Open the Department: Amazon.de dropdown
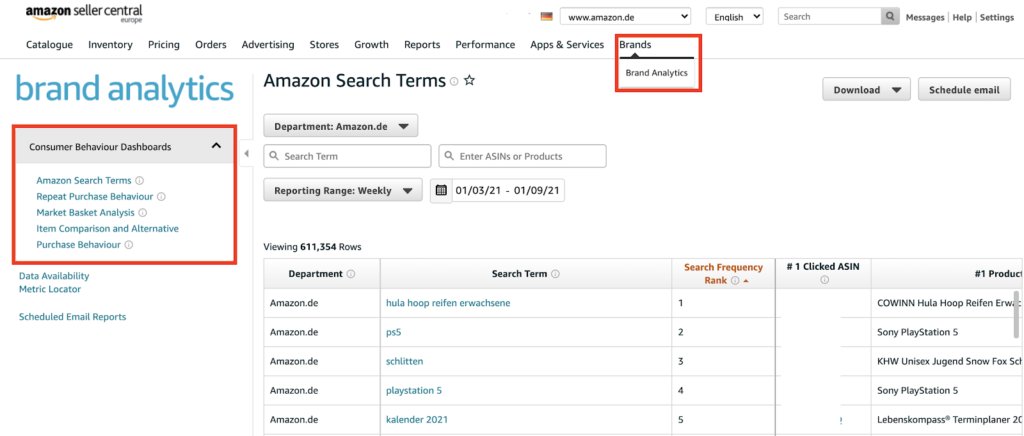 (x=340, y=126)
